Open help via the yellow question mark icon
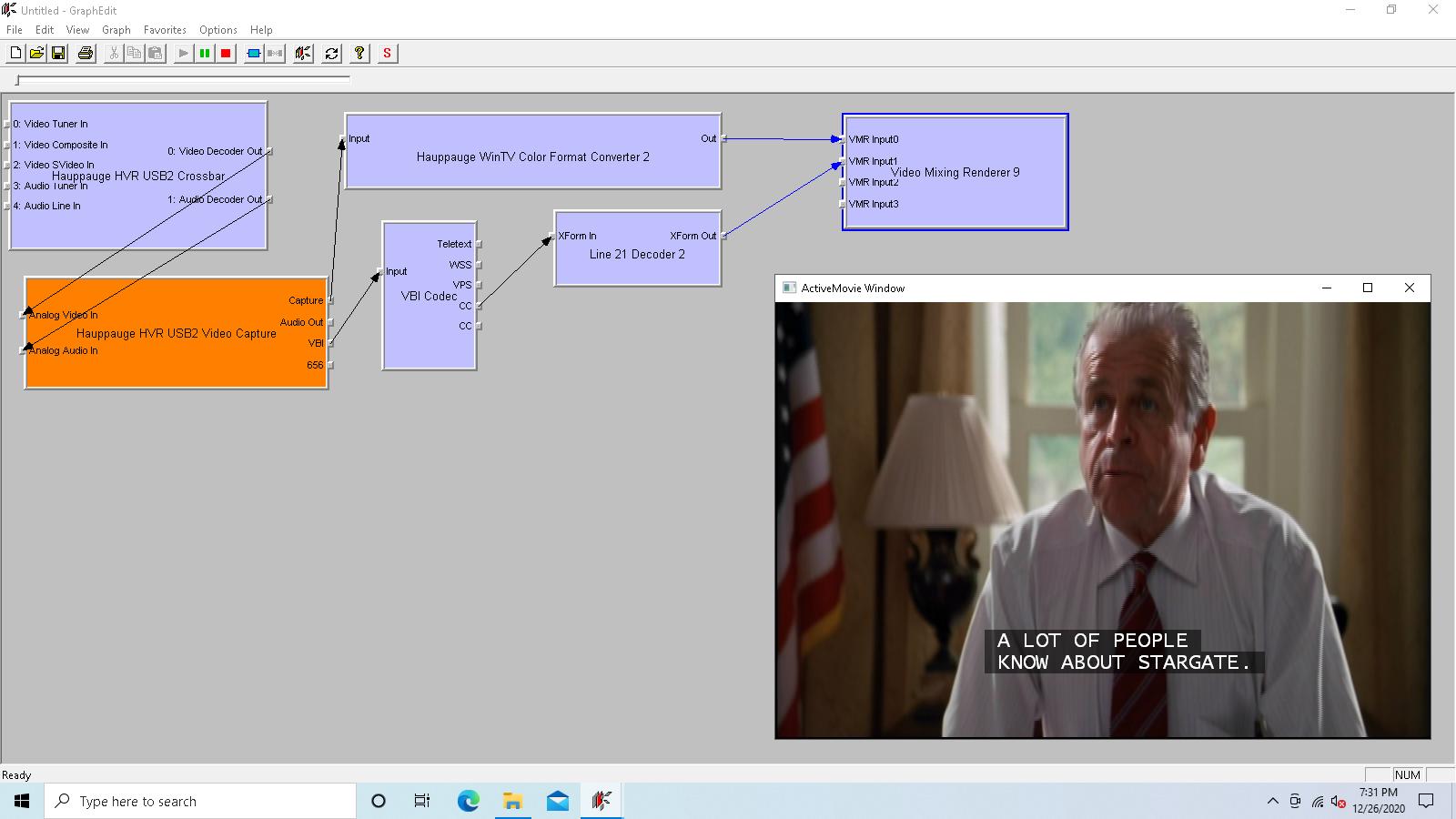Screen dimensions: 1456x819 (x=359, y=54)
